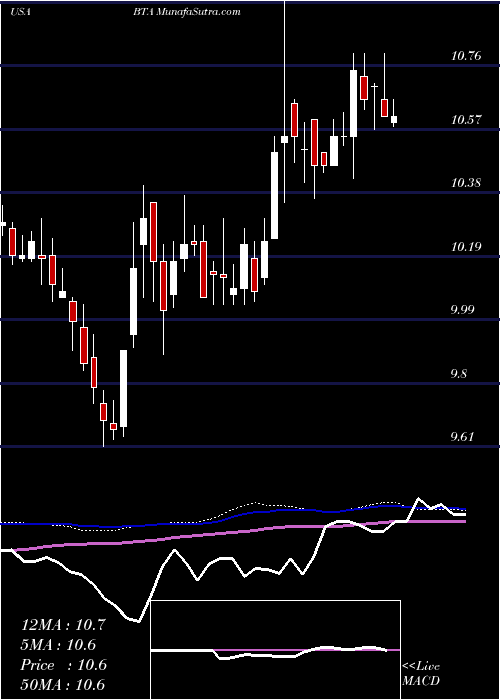The height and width of the screenshot is (700, 500).
Task: Click the 5MA : 10.6 reading
Action: pos(58,645)
